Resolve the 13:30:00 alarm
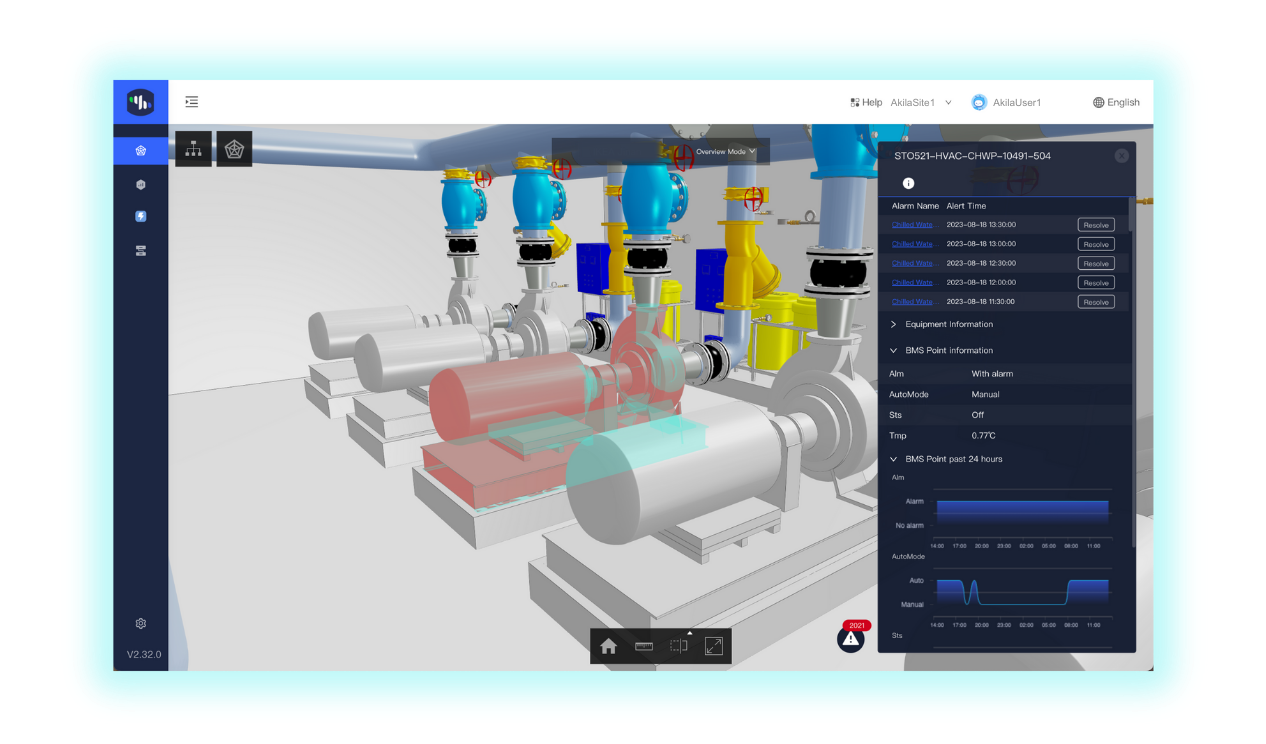This screenshot has width=1266, height=744. 1096,225
